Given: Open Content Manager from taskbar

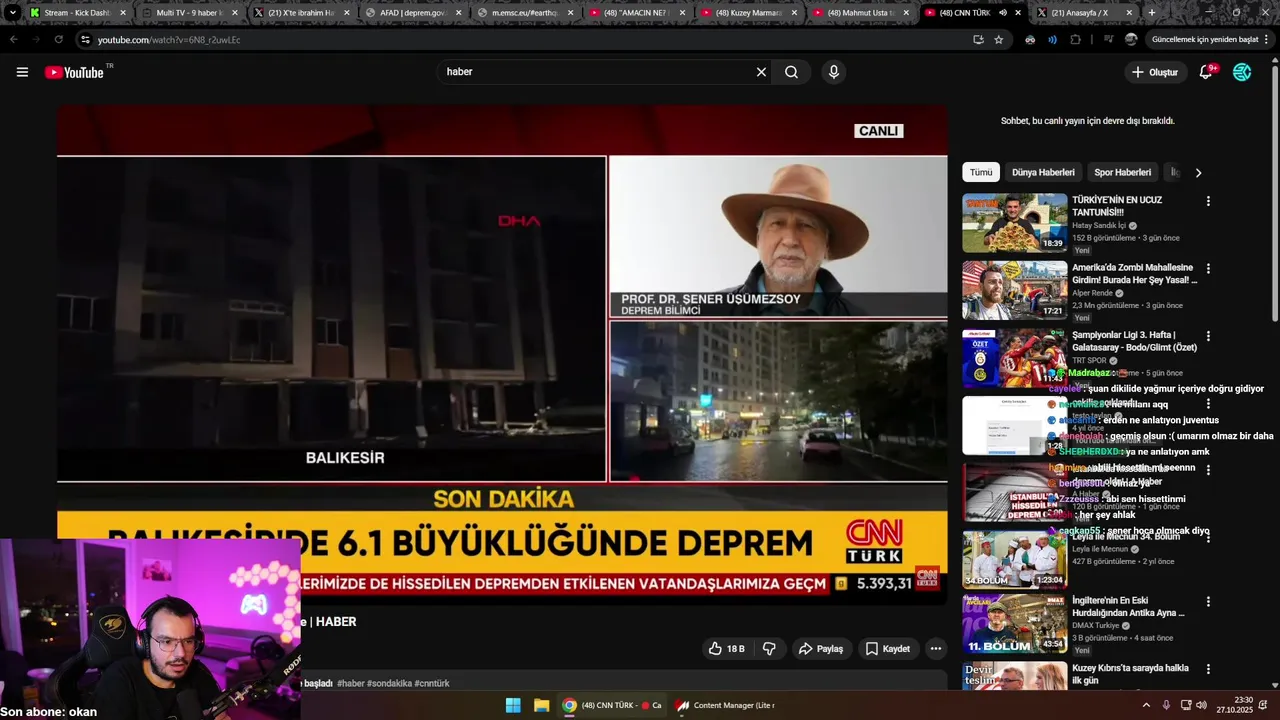Looking at the screenshot, I should pyautogui.click(x=725, y=705).
